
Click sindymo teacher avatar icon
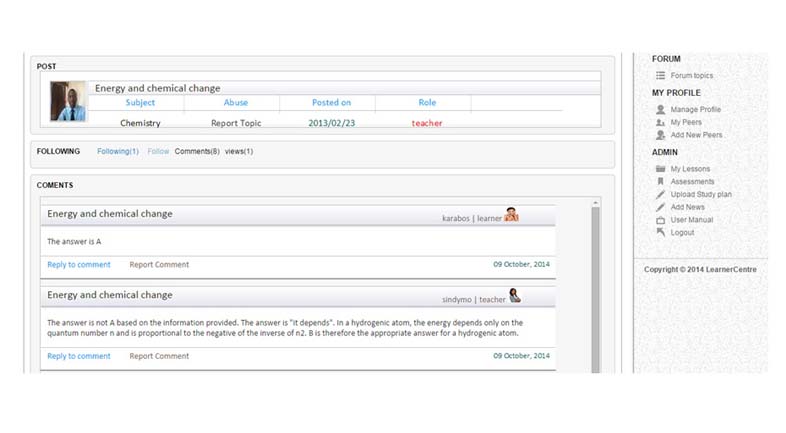coord(515,296)
